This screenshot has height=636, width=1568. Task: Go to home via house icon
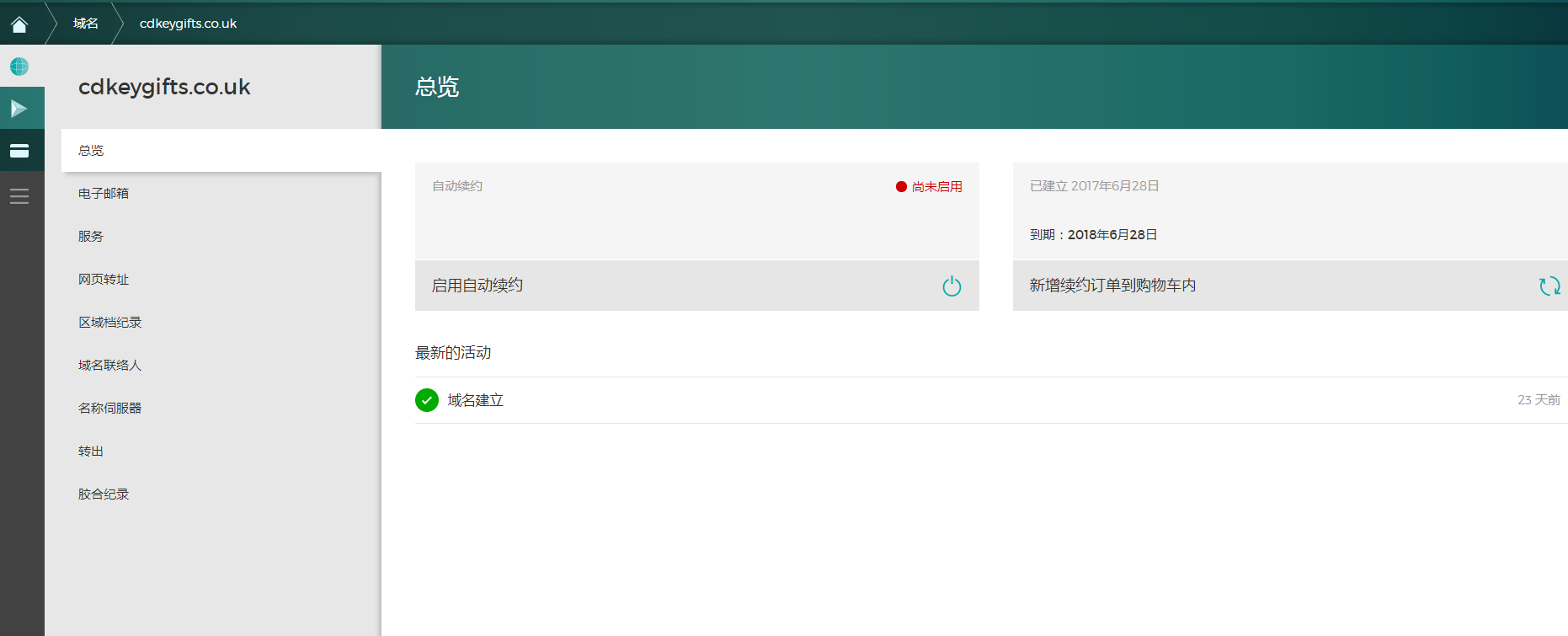(19, 24)
